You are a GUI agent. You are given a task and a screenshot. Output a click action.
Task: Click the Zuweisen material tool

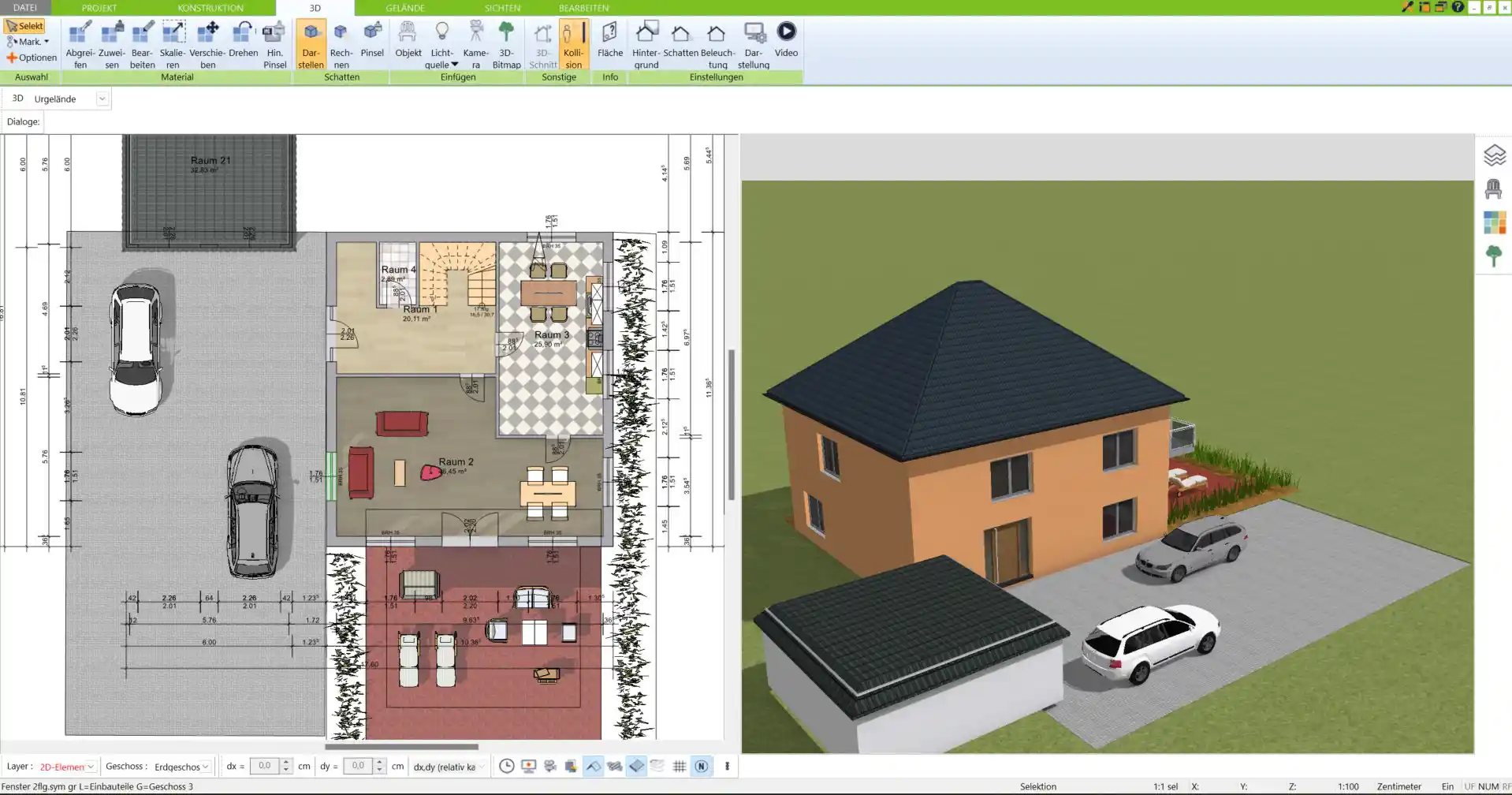point(112,45)
